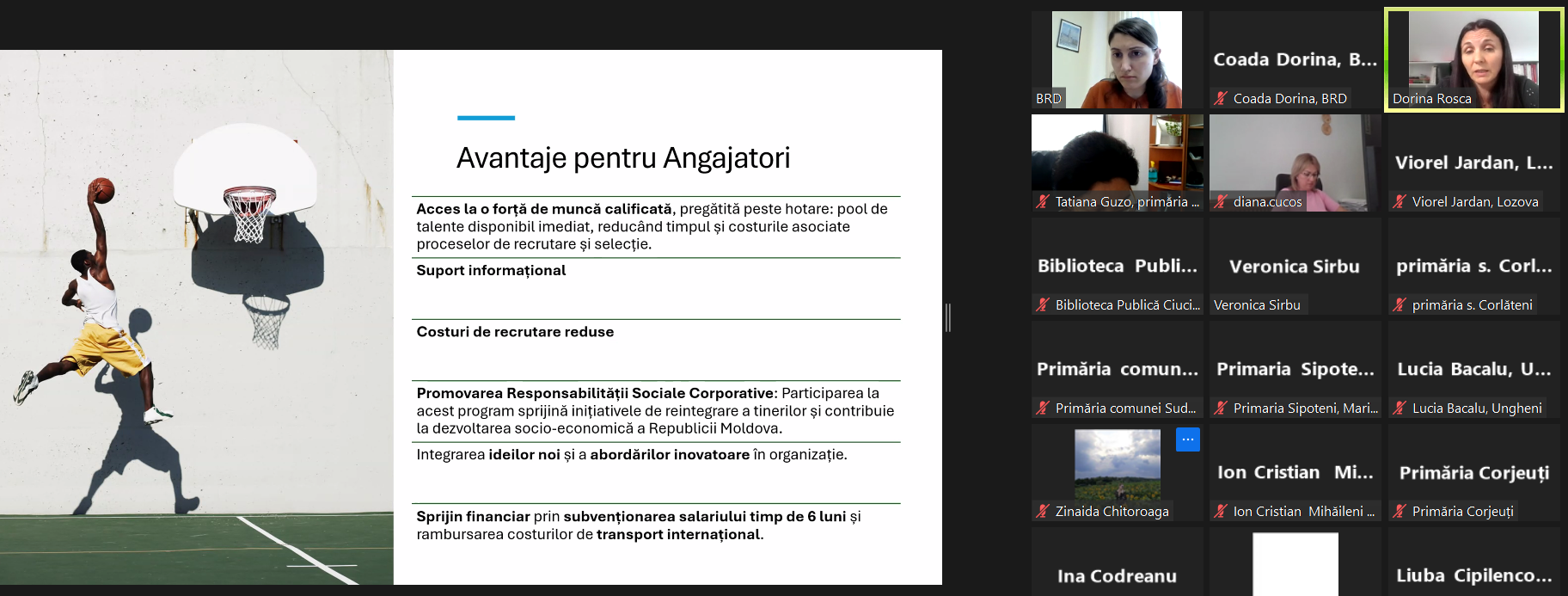Click muted mic icon beside Primăria Corjeuți label
The width and height of the screenshot is (1568, 596).
(x=1400, y=511)
